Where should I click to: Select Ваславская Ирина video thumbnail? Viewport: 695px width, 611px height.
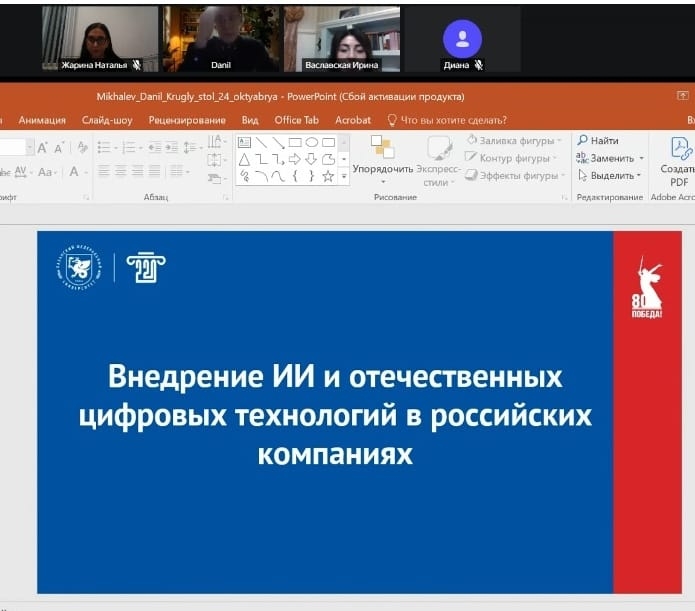[x=342, y=39]
